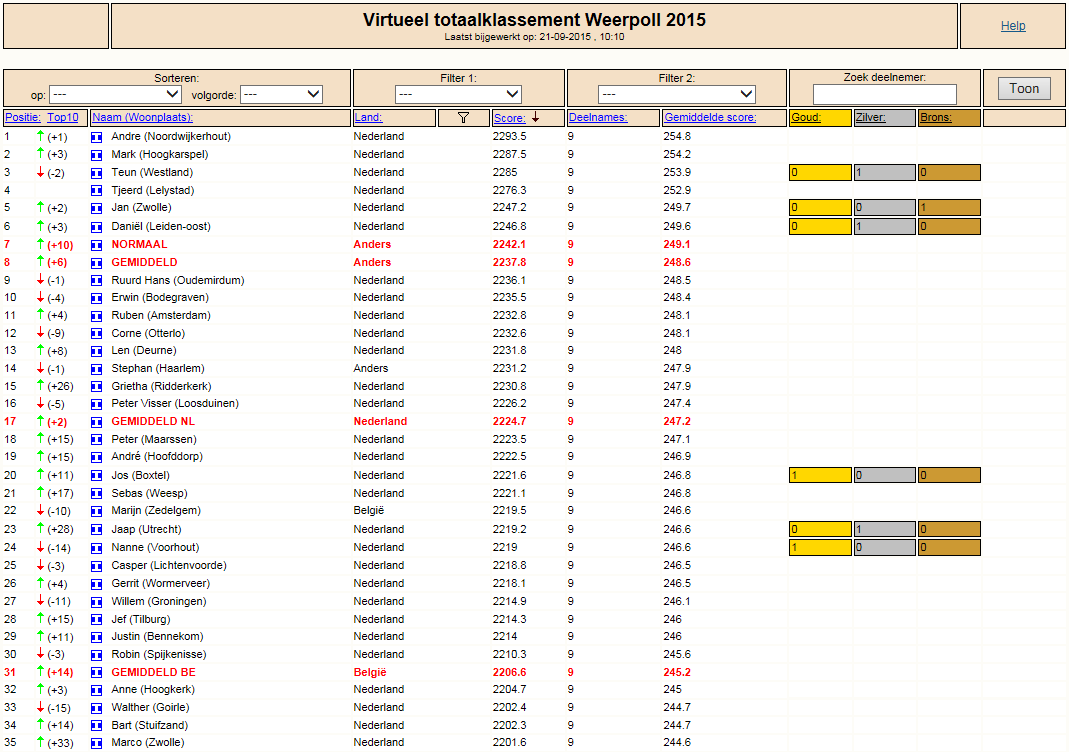Viewport: 1069px width, 752px height.
Task: Click the Top10 link
Action: [63, 117]
